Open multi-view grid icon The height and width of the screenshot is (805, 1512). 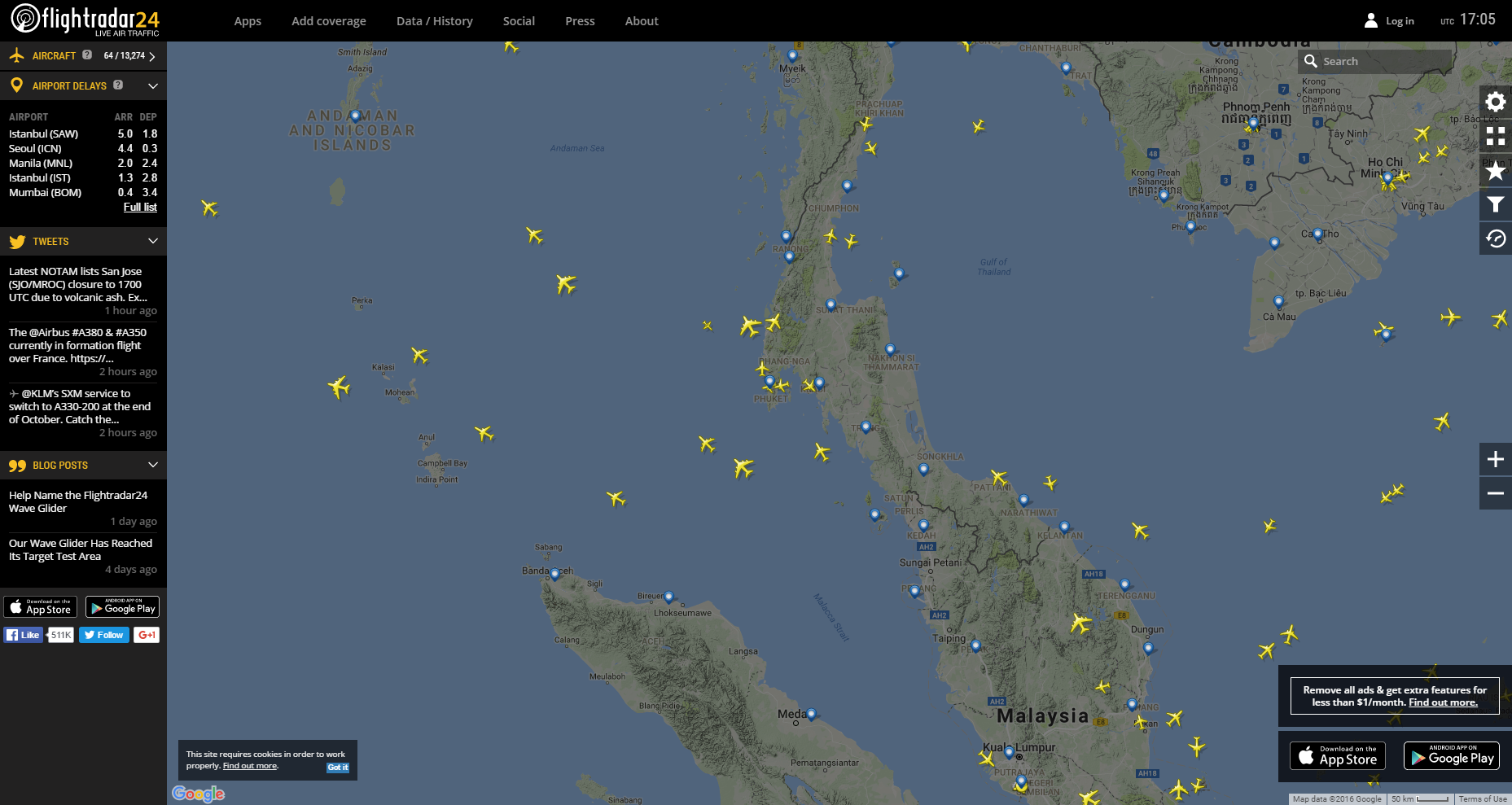1496,136
